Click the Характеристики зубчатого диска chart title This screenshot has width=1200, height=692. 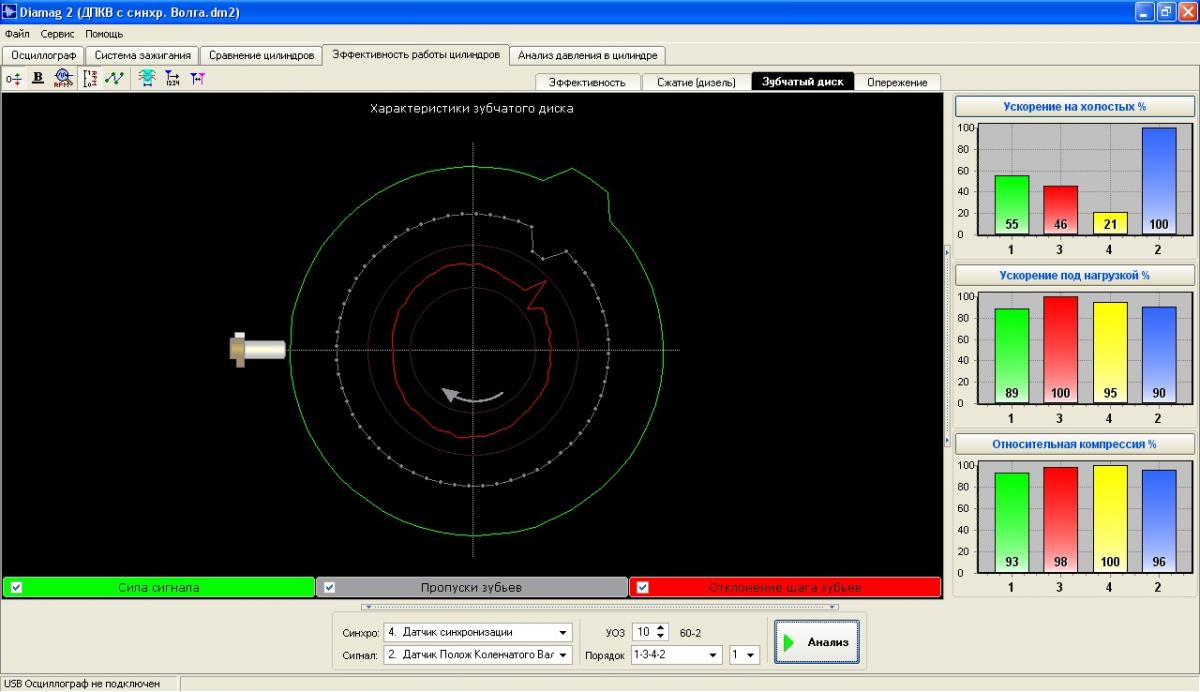(x=472, y=108)
